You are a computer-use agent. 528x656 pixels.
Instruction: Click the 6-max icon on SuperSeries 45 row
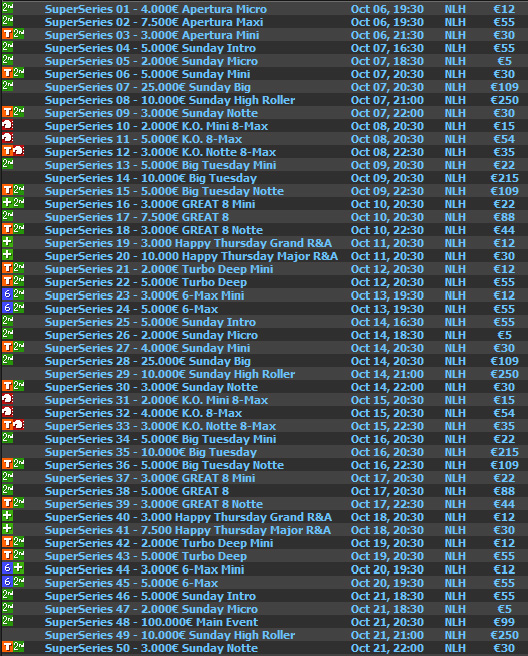[x=8, y=582]
